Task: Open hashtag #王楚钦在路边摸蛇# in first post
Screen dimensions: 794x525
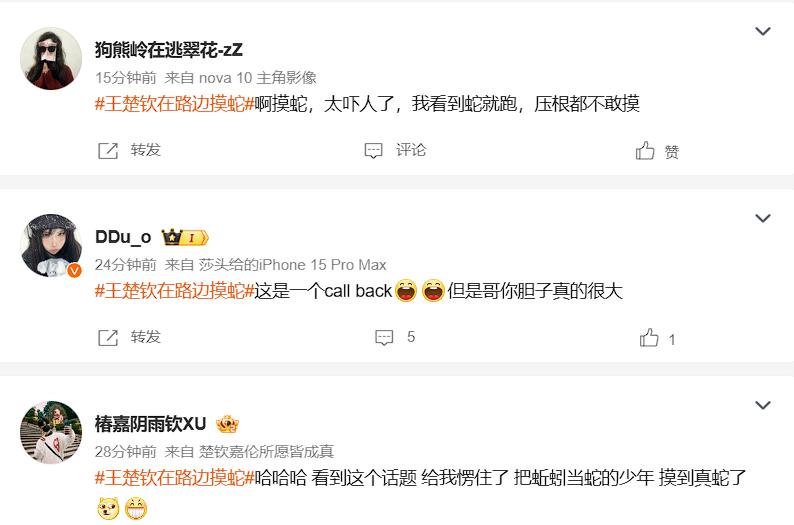Action: pyautogui.click(x=174, y=104)
